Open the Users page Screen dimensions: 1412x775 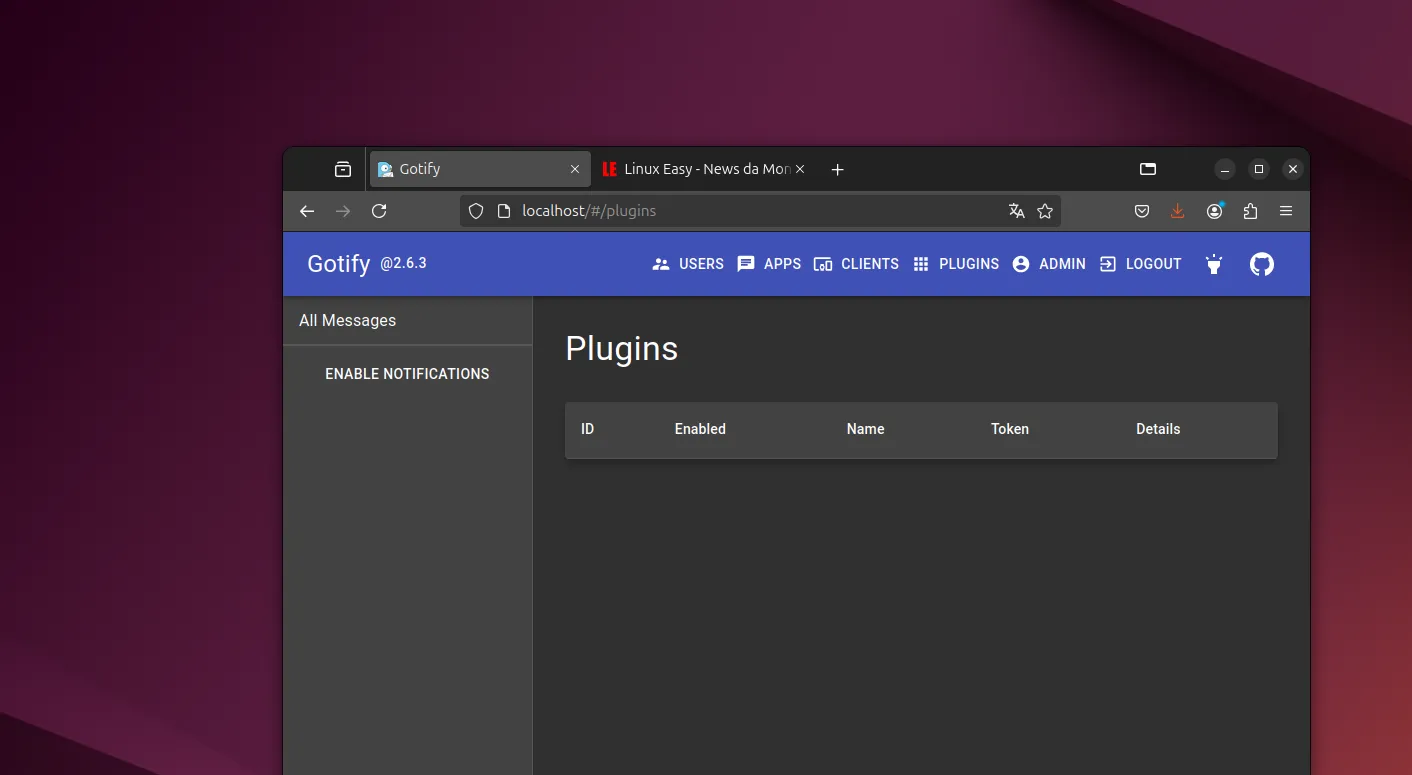pos(688,264)
